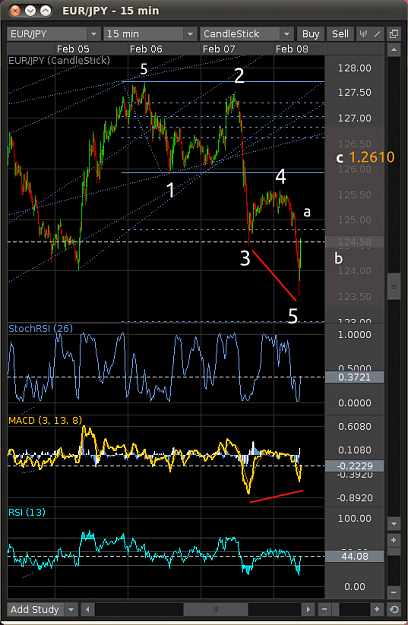Click the Buy button

pyautogui.click(x=310, y=34)
